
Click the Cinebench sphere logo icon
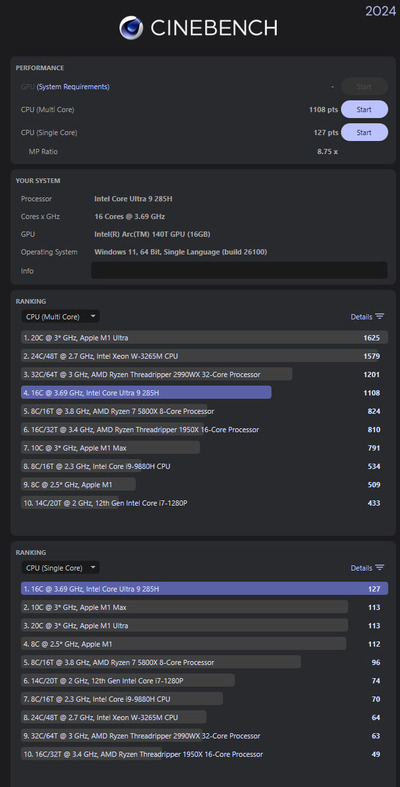(131, 28)
